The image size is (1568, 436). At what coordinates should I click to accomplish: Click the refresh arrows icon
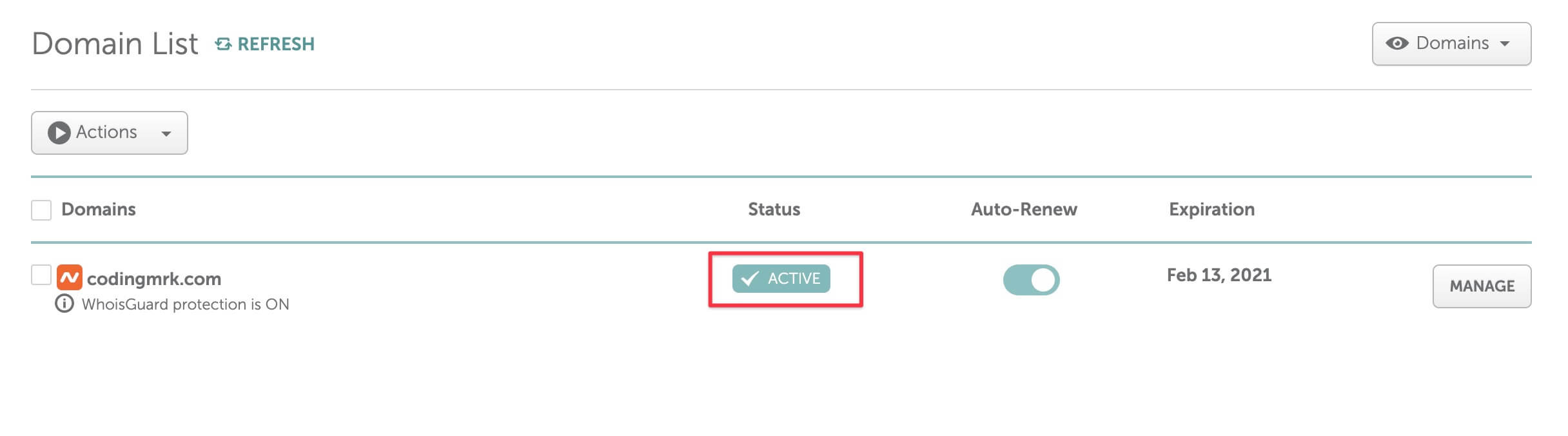point(223,44)
